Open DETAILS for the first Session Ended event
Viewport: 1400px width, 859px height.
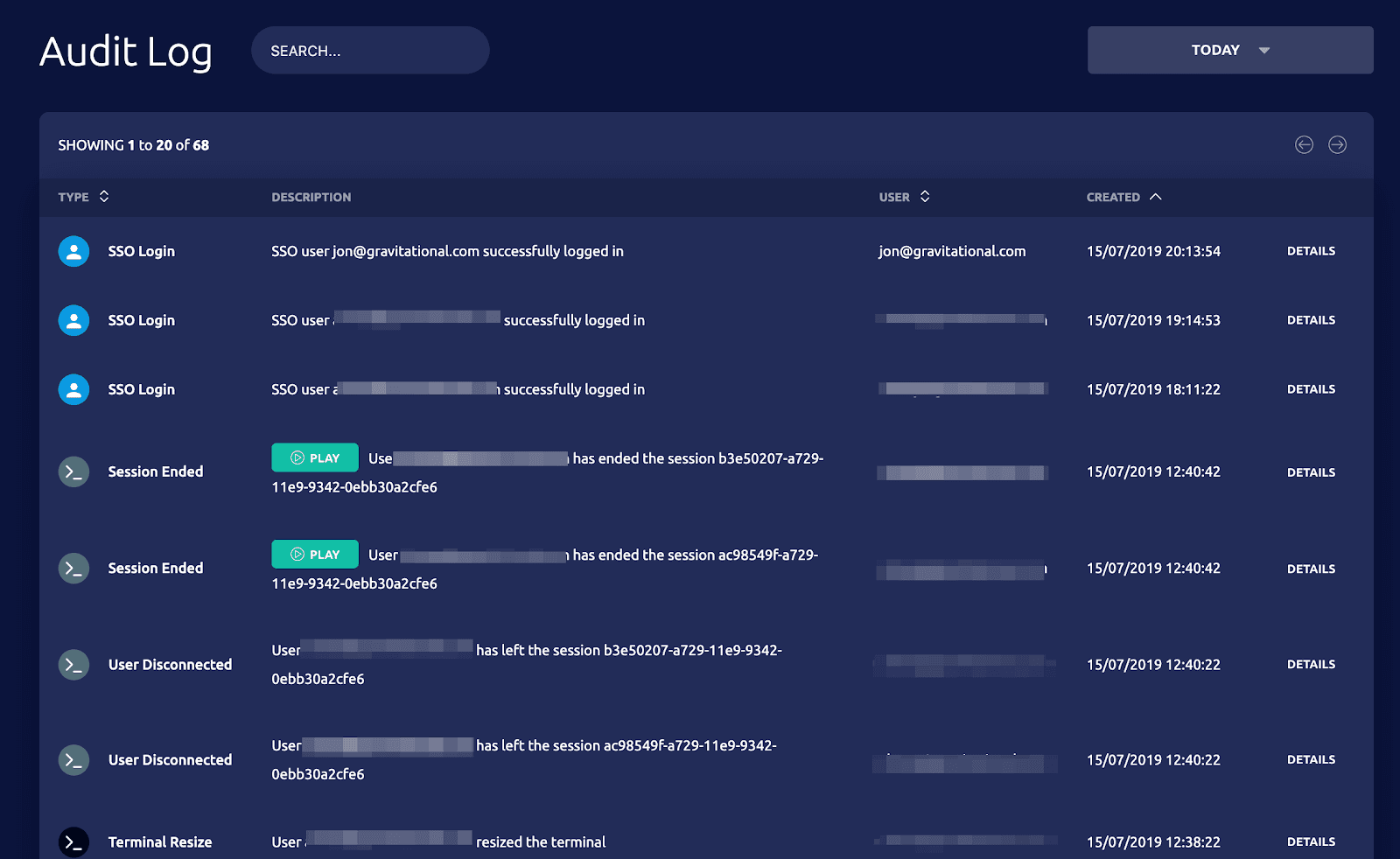pos(1311,471)
